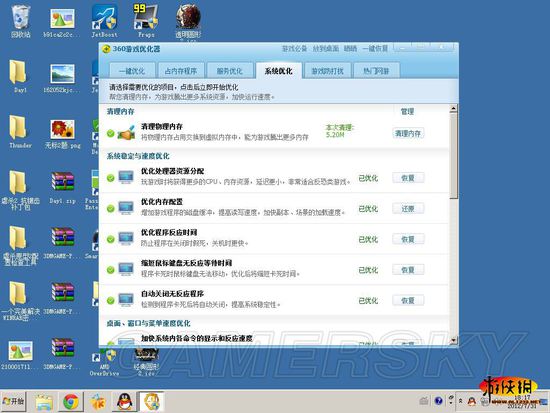Launch the Fraps desktop shortcut
The width and height of the screenshot is (550, 413).
click(146, 21)
